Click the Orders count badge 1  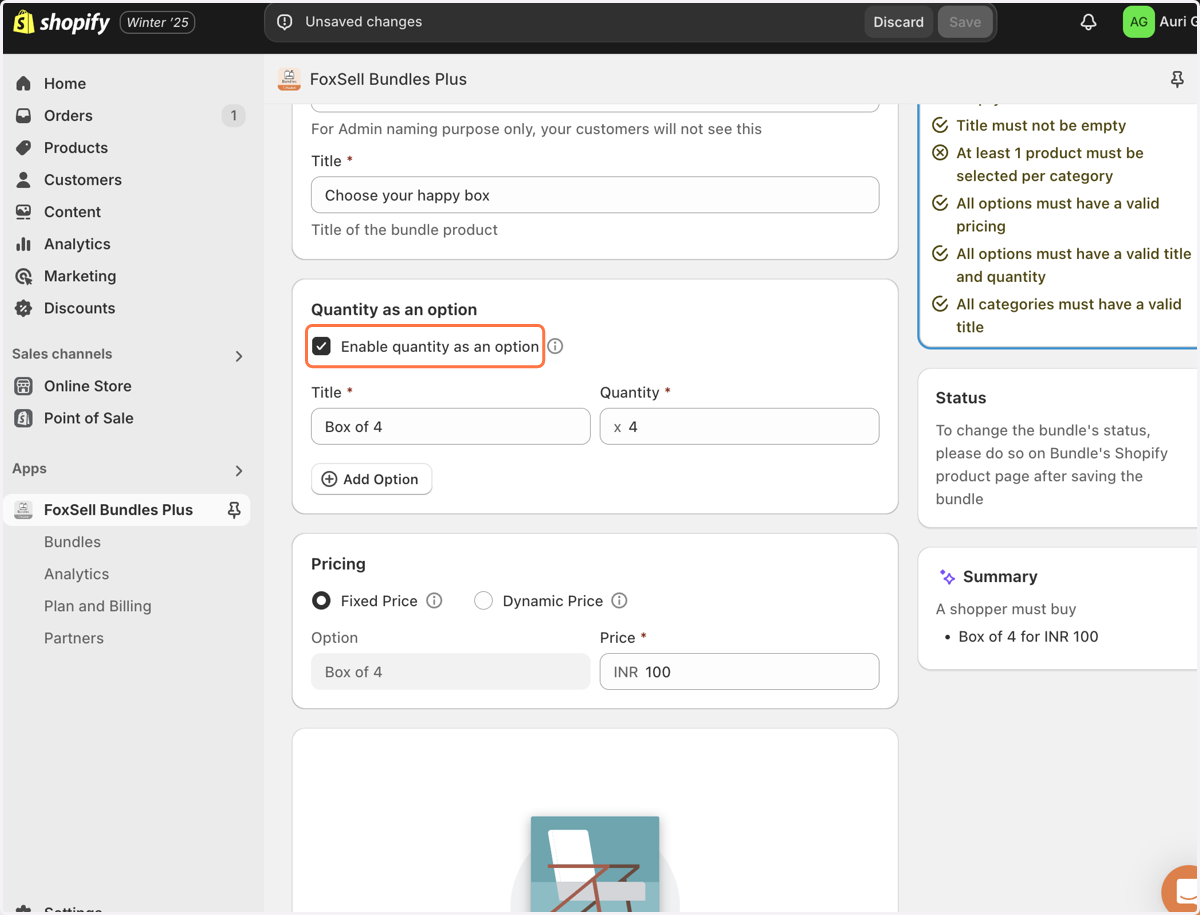coord(233,116)
